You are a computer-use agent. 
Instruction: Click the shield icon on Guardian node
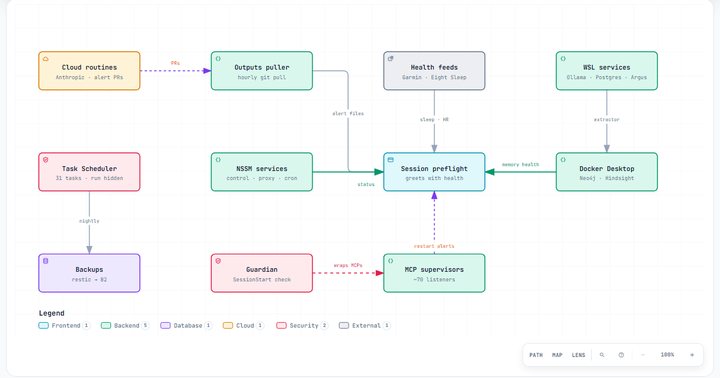218,261
